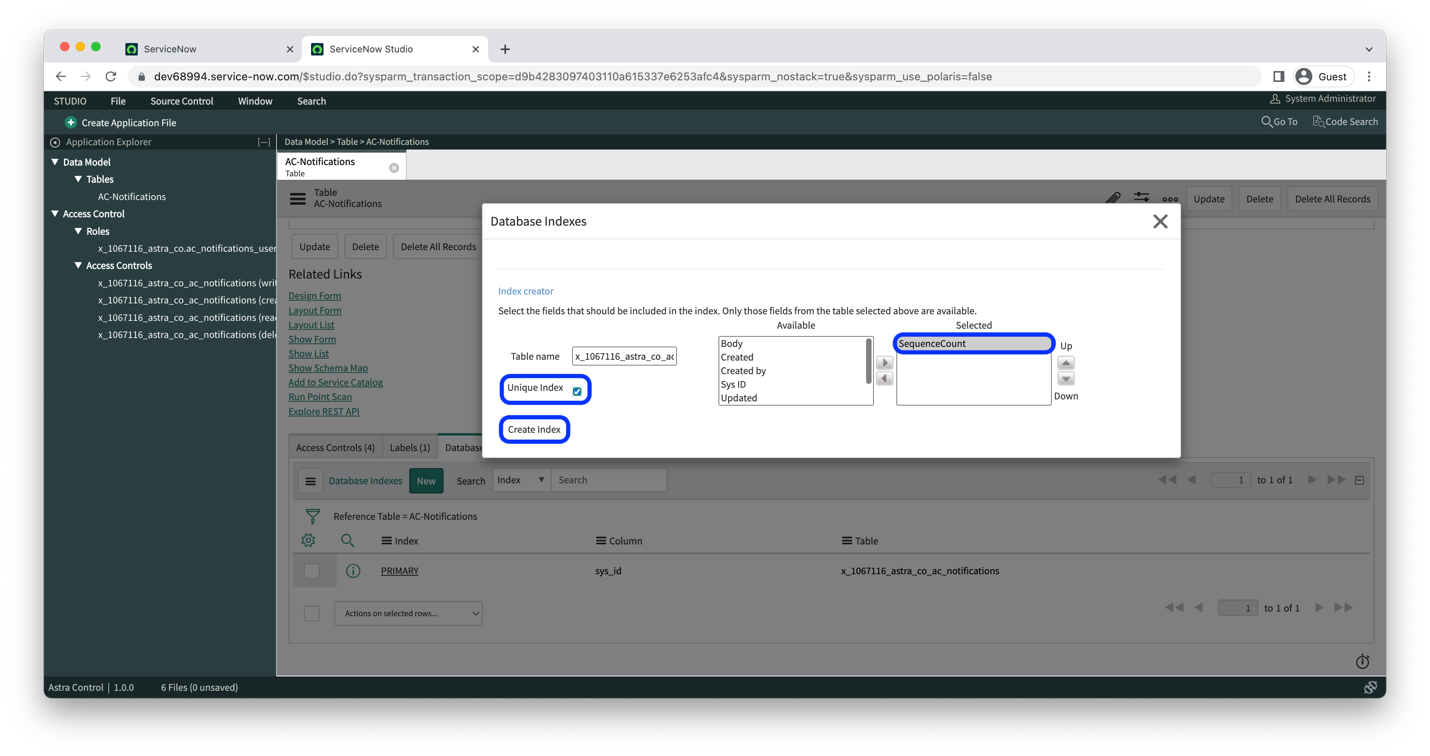Click the Create Index button
This screenshot has width=1430, height=756.
(534, 429)
